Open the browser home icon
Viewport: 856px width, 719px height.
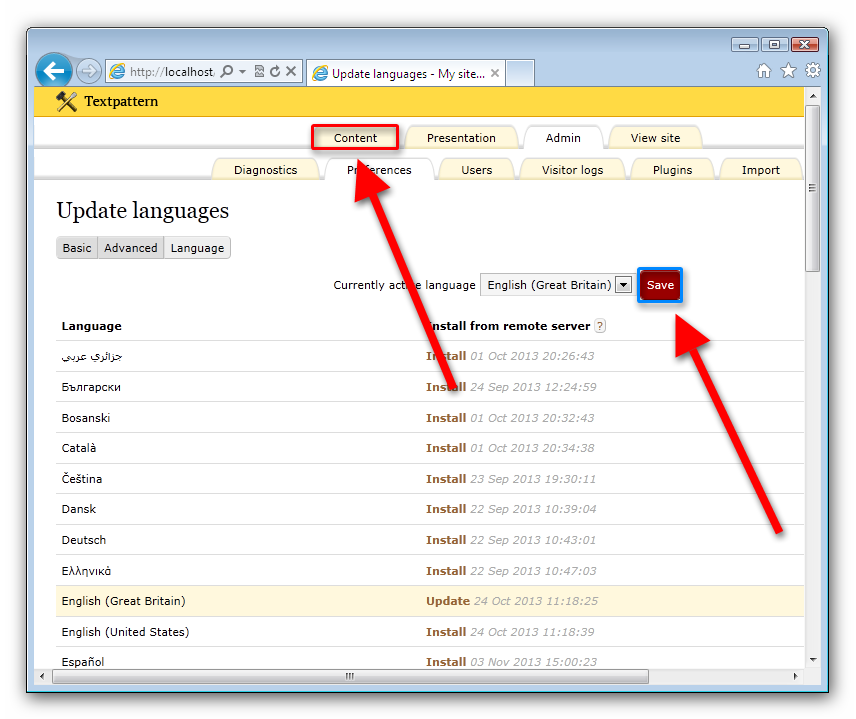click(x=764, y=71)
